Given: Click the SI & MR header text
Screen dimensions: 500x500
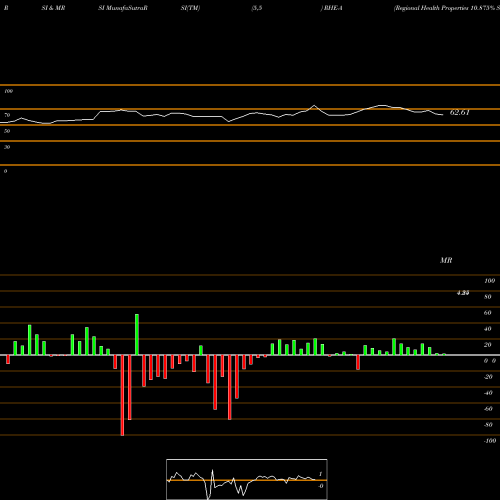Looking at the screenshot, I should 53,8.
